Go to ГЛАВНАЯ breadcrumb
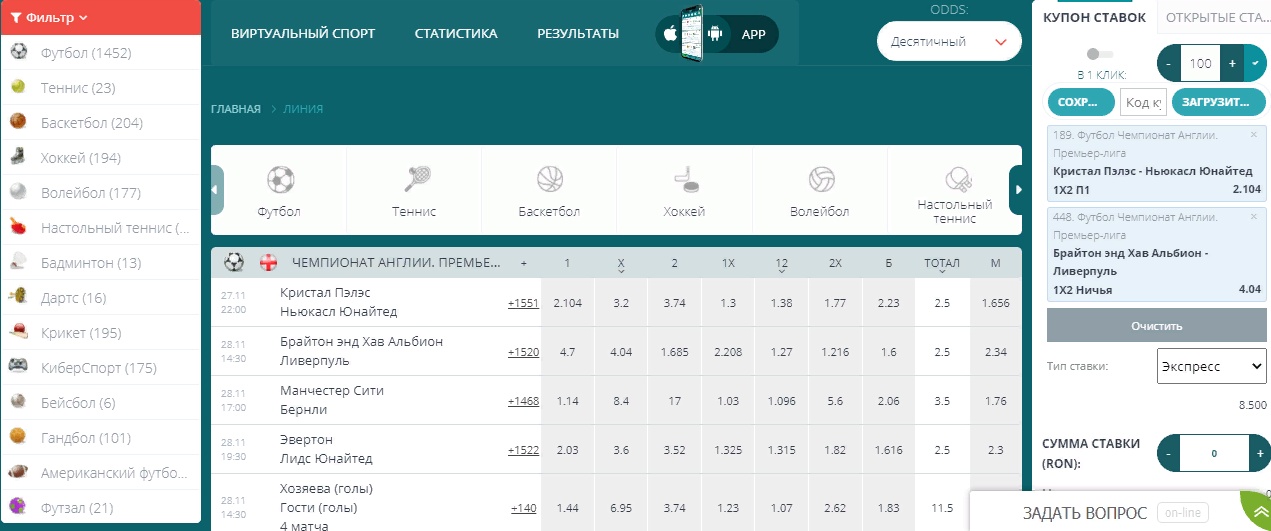 click(236, 109)
